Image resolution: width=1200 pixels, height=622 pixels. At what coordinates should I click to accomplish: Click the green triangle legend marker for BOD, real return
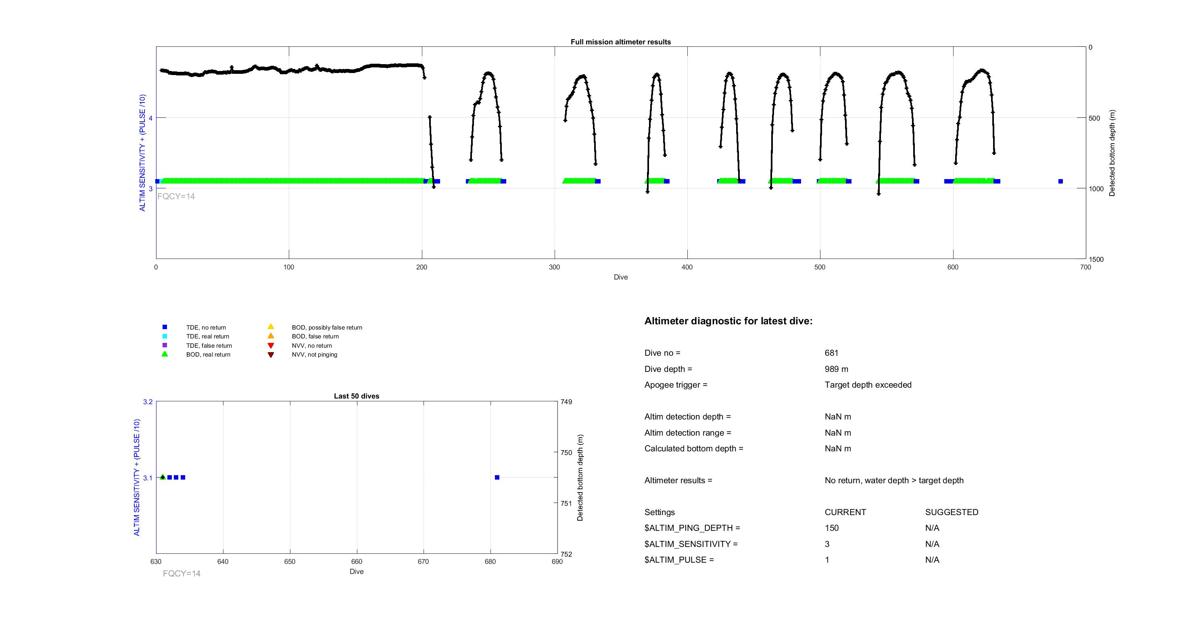click(164, 354)
